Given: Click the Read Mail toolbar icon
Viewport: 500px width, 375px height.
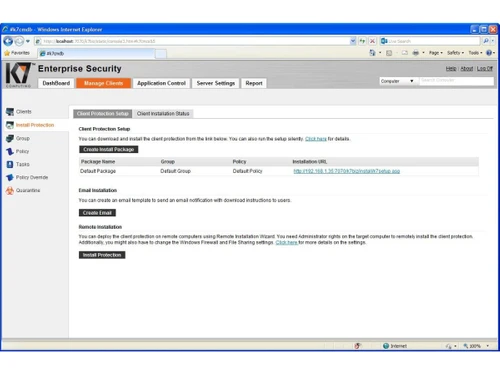Looking at the screenshot, I should coord(405,53).
